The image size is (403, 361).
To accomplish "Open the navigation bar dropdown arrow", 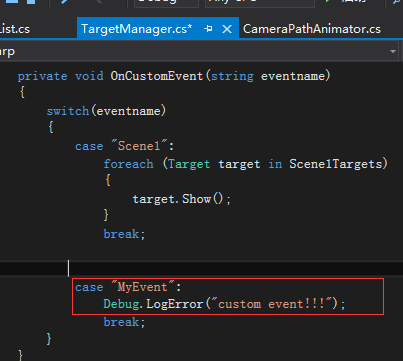I will pos(393,51).
